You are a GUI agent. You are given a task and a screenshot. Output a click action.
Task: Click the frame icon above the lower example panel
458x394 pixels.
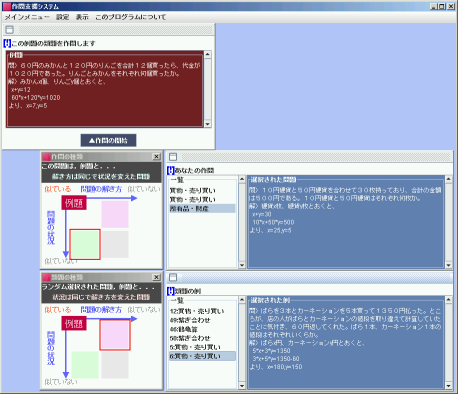tap(173, 277)
